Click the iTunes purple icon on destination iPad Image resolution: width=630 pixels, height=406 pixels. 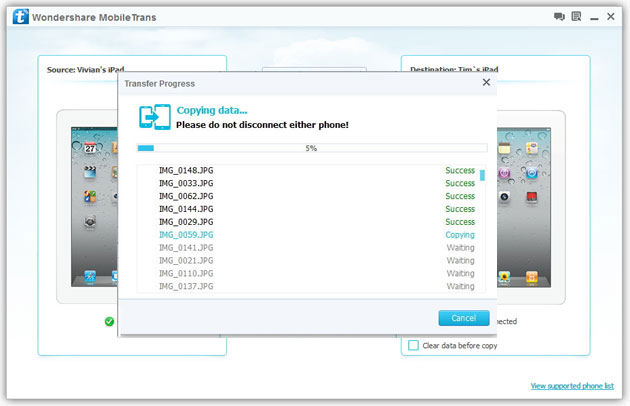point(504,173)
